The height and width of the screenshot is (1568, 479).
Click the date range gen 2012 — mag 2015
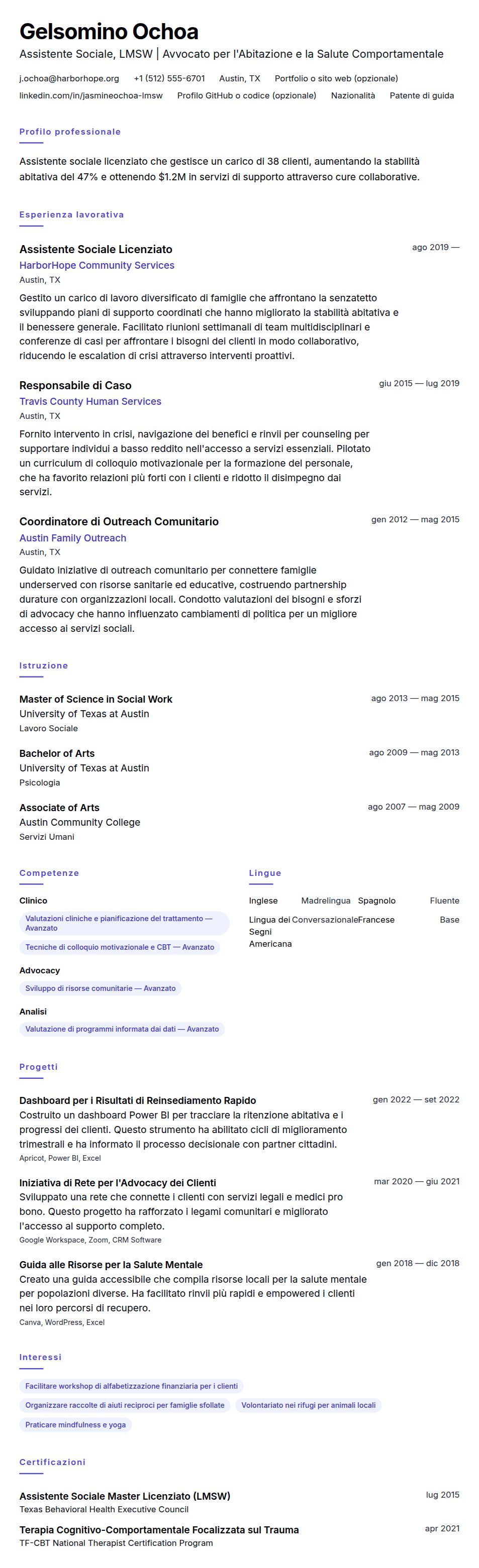tap(416, 520)
